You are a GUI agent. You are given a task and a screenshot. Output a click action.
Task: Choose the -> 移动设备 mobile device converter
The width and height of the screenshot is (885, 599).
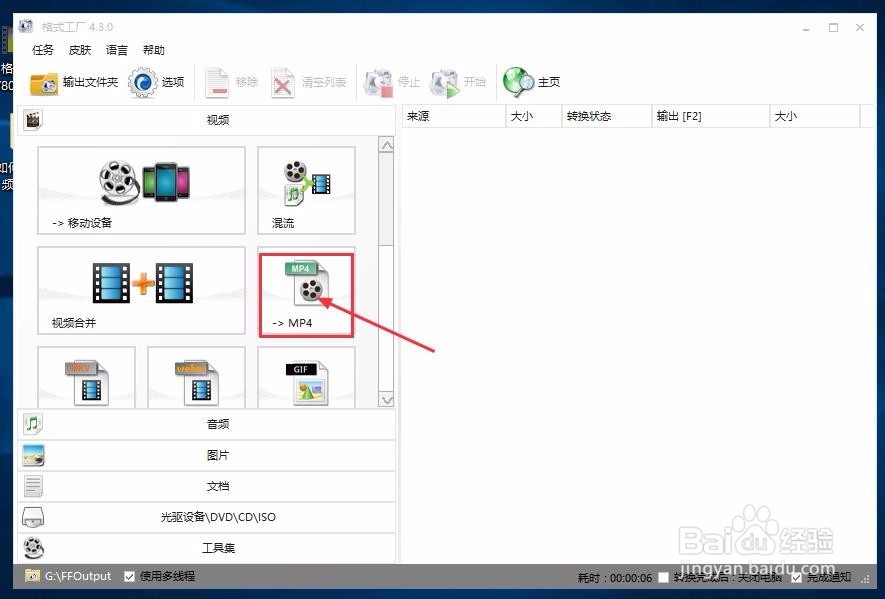(141, 190)
